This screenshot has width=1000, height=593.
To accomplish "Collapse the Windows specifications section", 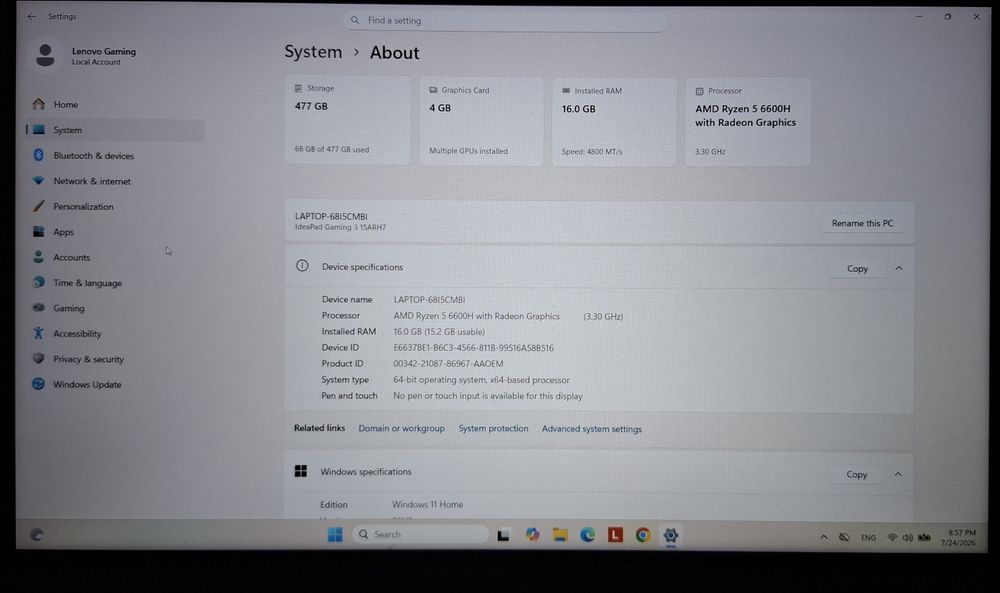I will click(x=898, y=474).
